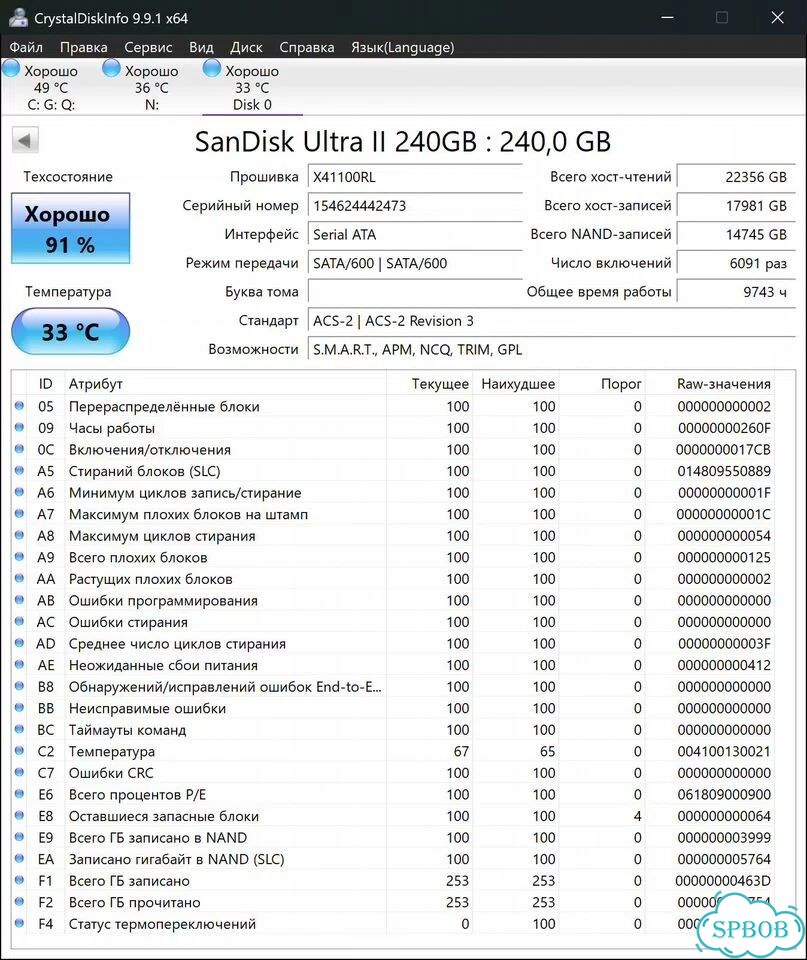The height and width of the screenshot is (960, 807).
Task: Click the Прошивка field X41100RL
Action: tap(415, 178)
